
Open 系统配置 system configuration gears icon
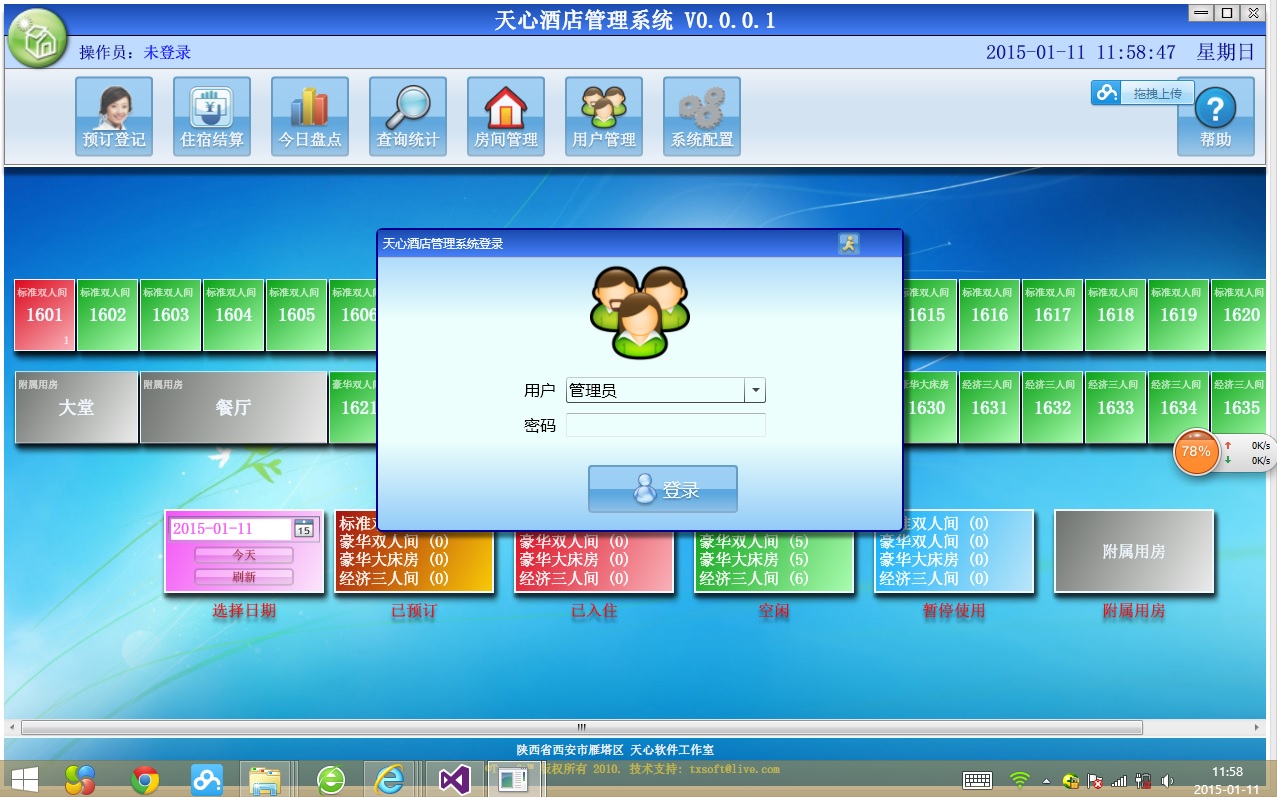coord(702,116)
